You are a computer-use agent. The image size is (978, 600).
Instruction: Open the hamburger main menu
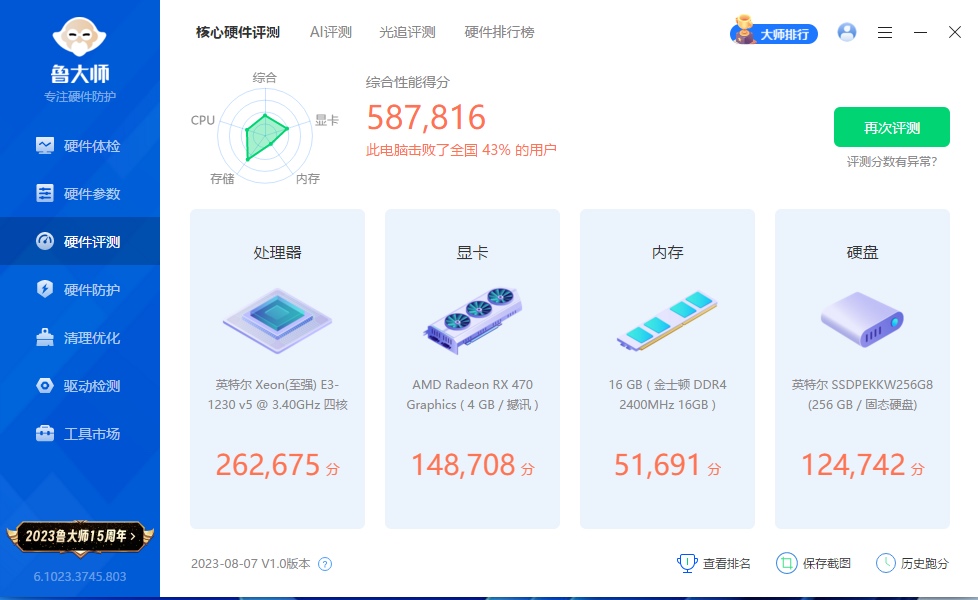point(885,32)
